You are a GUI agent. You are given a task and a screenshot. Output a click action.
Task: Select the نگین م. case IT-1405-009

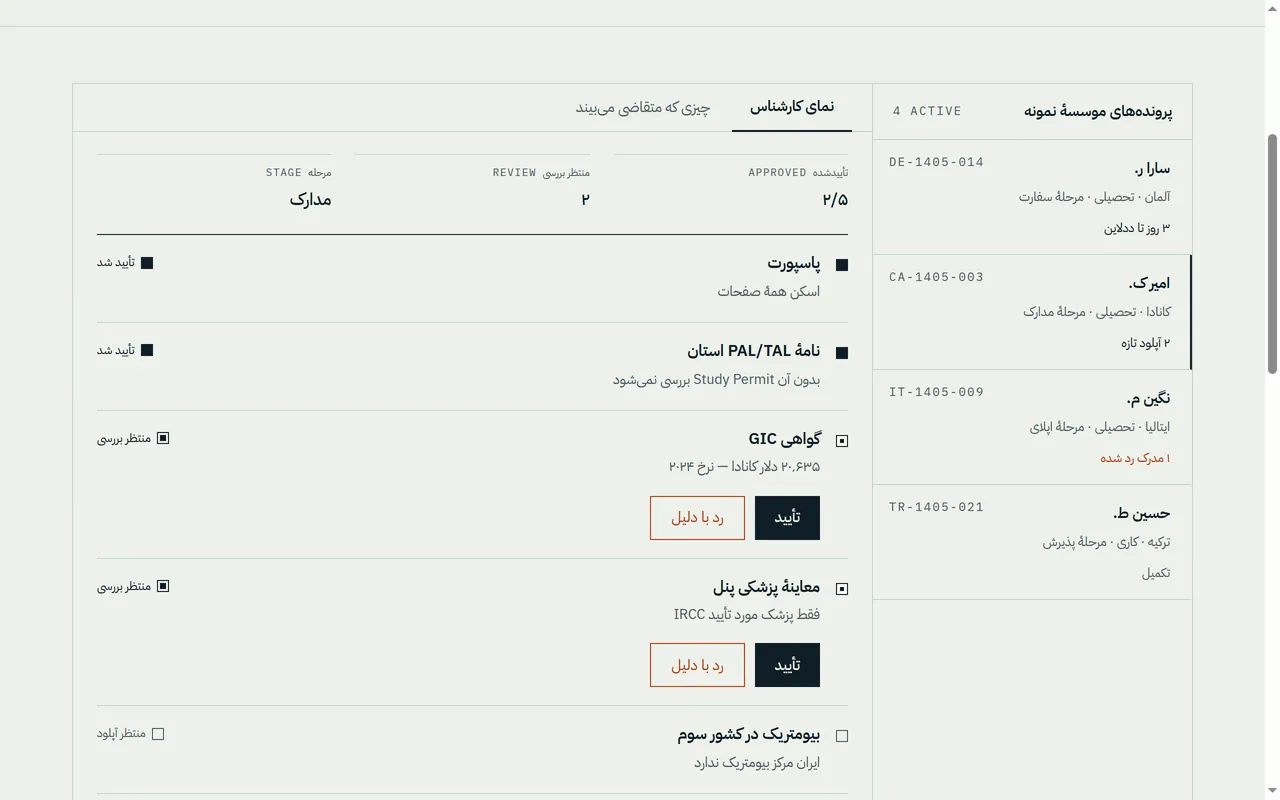tap(1032, 427)
